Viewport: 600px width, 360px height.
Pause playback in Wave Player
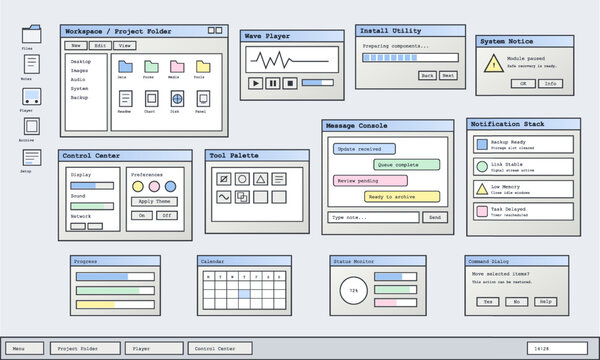[x=273, y=83]
